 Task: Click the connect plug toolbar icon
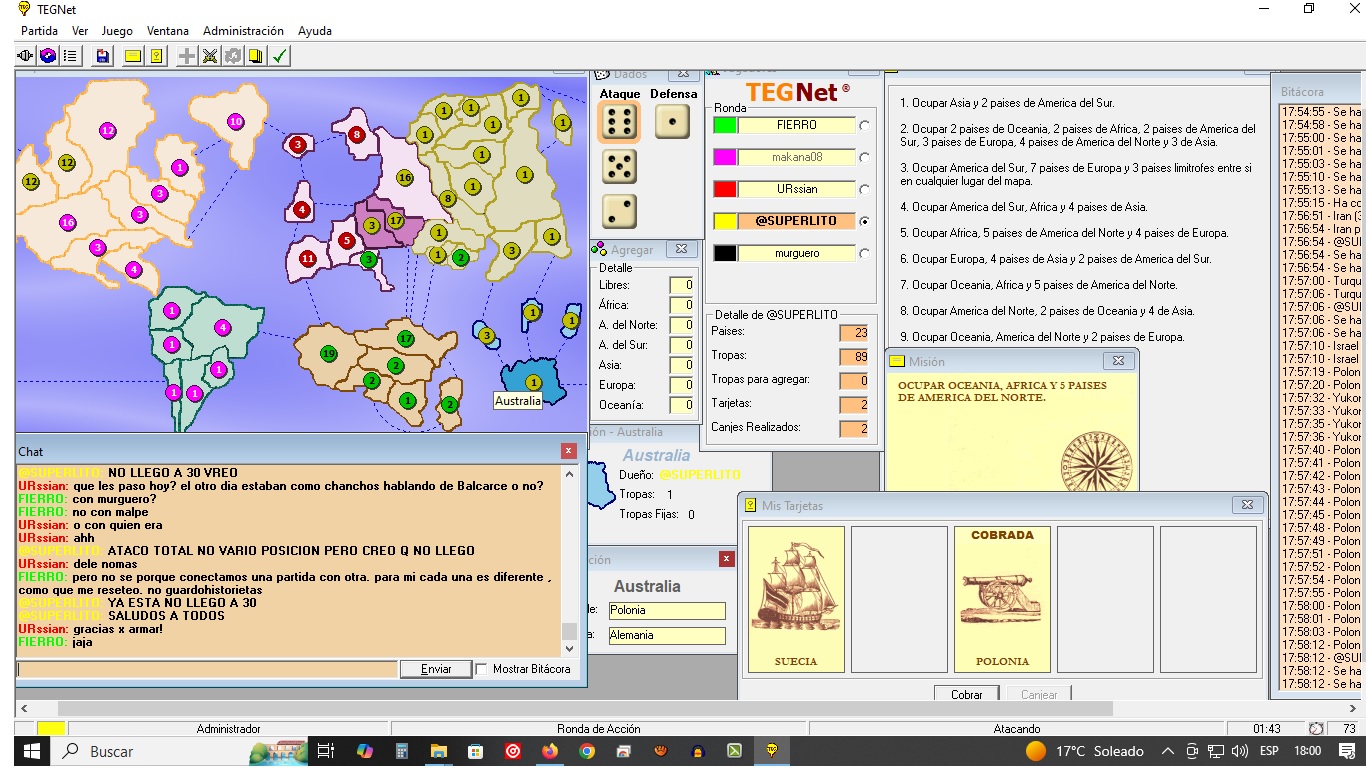tap(26, 56)
